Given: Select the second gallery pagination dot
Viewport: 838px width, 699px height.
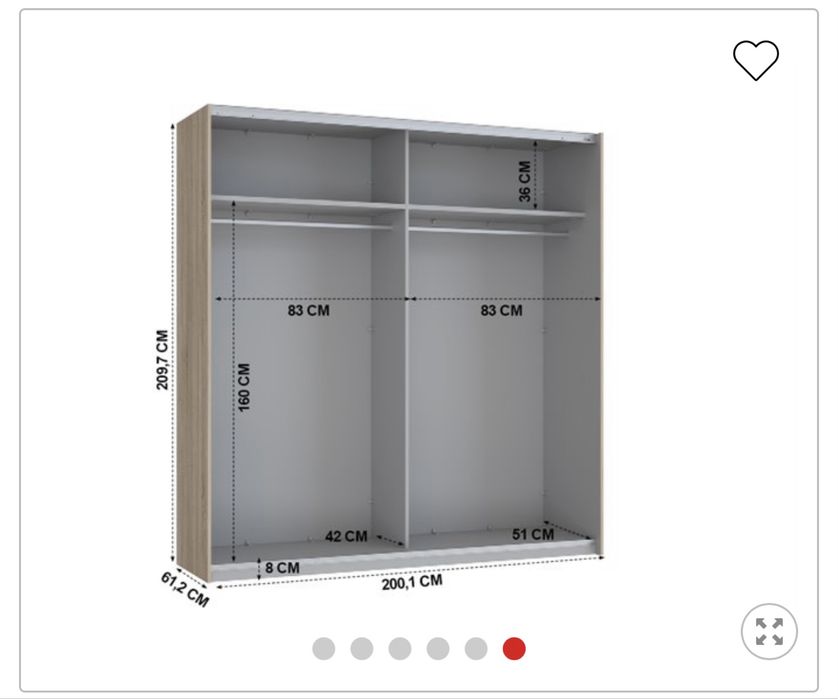Looking at the screenshot, I should tap(362, 648).
